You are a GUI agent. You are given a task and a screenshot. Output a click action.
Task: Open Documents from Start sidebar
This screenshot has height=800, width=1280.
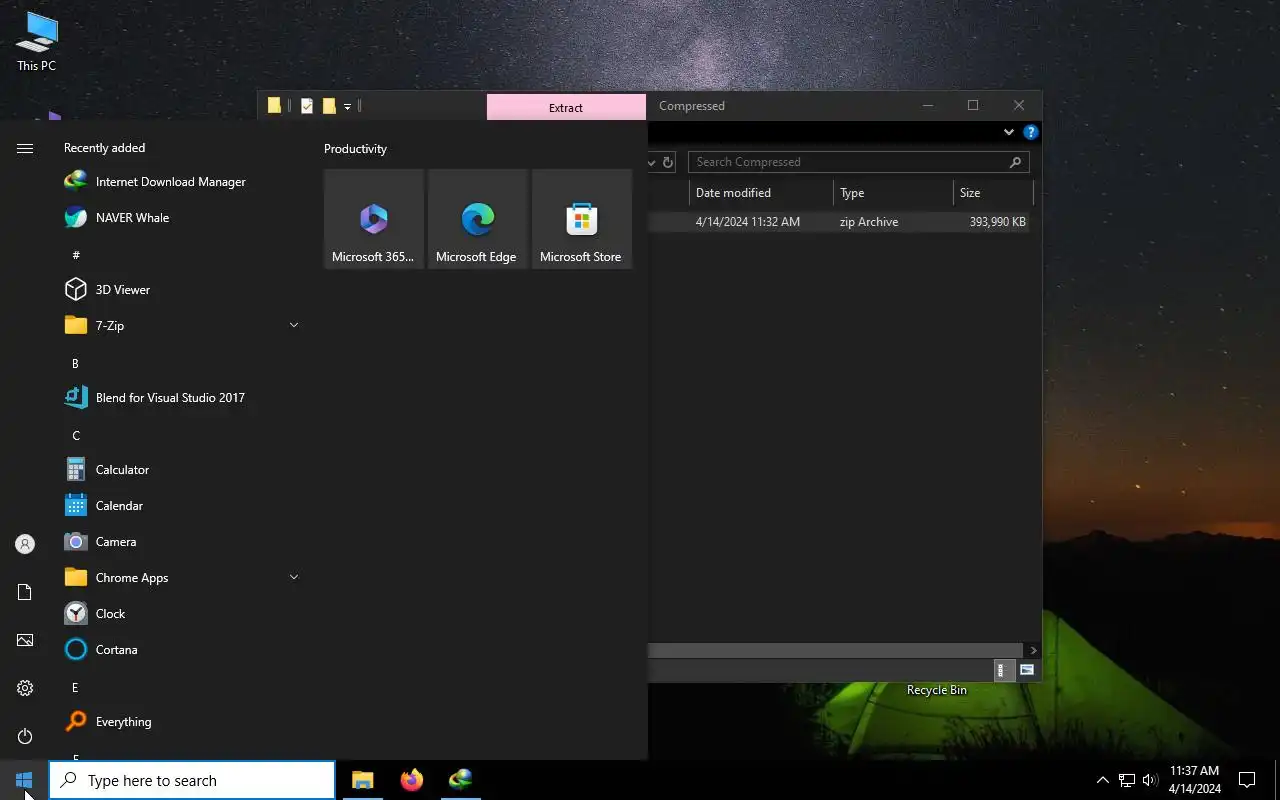tap(25, 592)
